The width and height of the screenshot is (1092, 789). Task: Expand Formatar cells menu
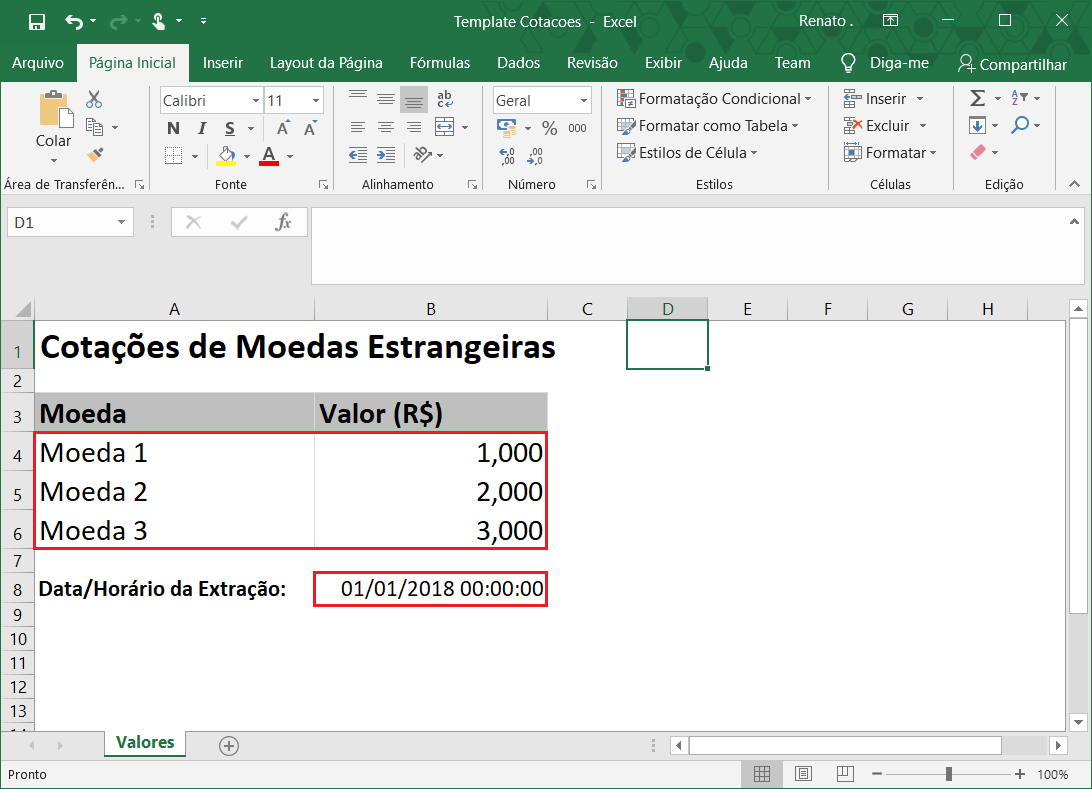click(890, 153)
